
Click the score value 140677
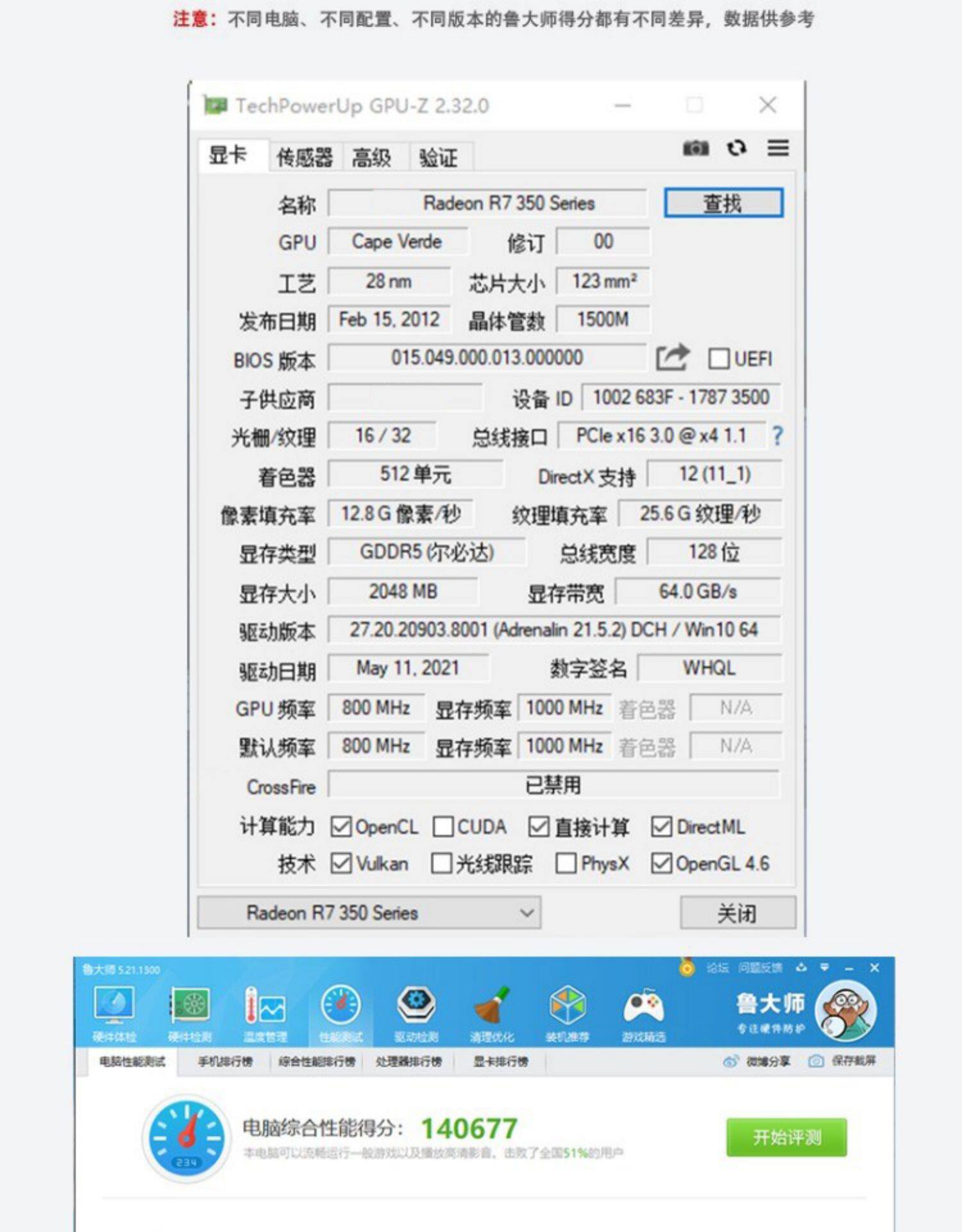[469, 1129]
